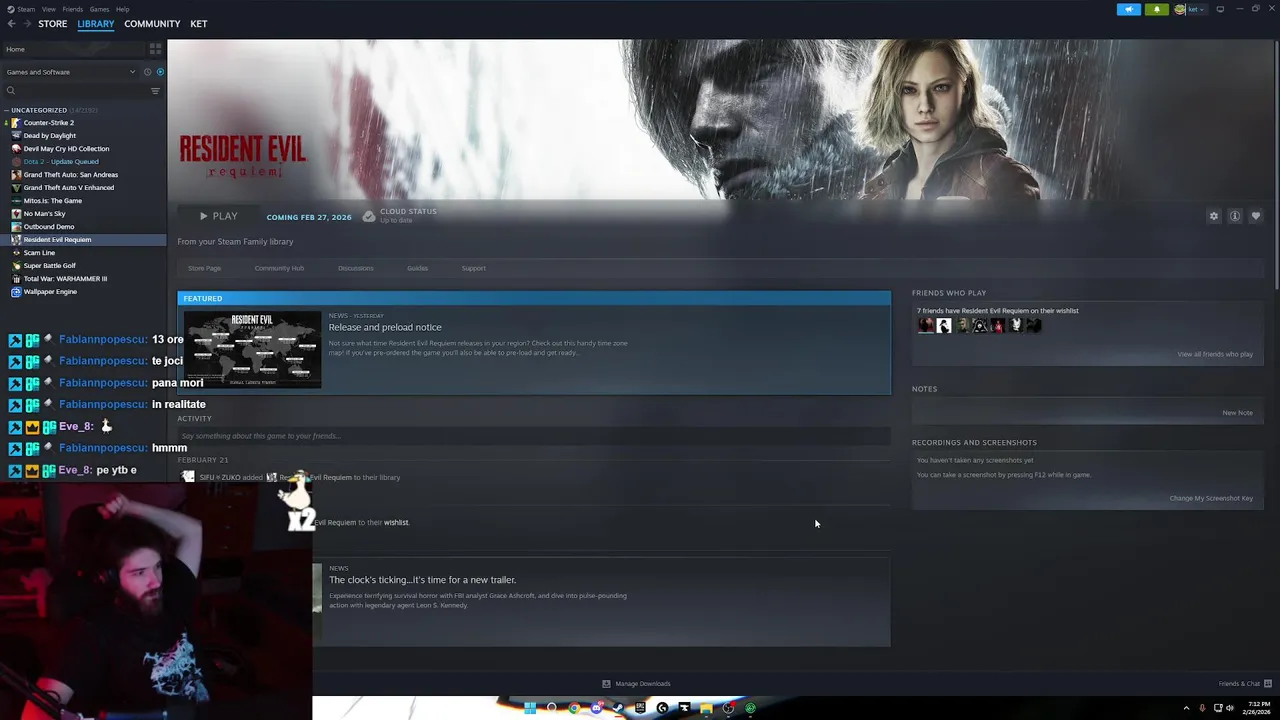Screen dimensions: 1280x720
Task: View all friends who play
Action: [1214, 354]
